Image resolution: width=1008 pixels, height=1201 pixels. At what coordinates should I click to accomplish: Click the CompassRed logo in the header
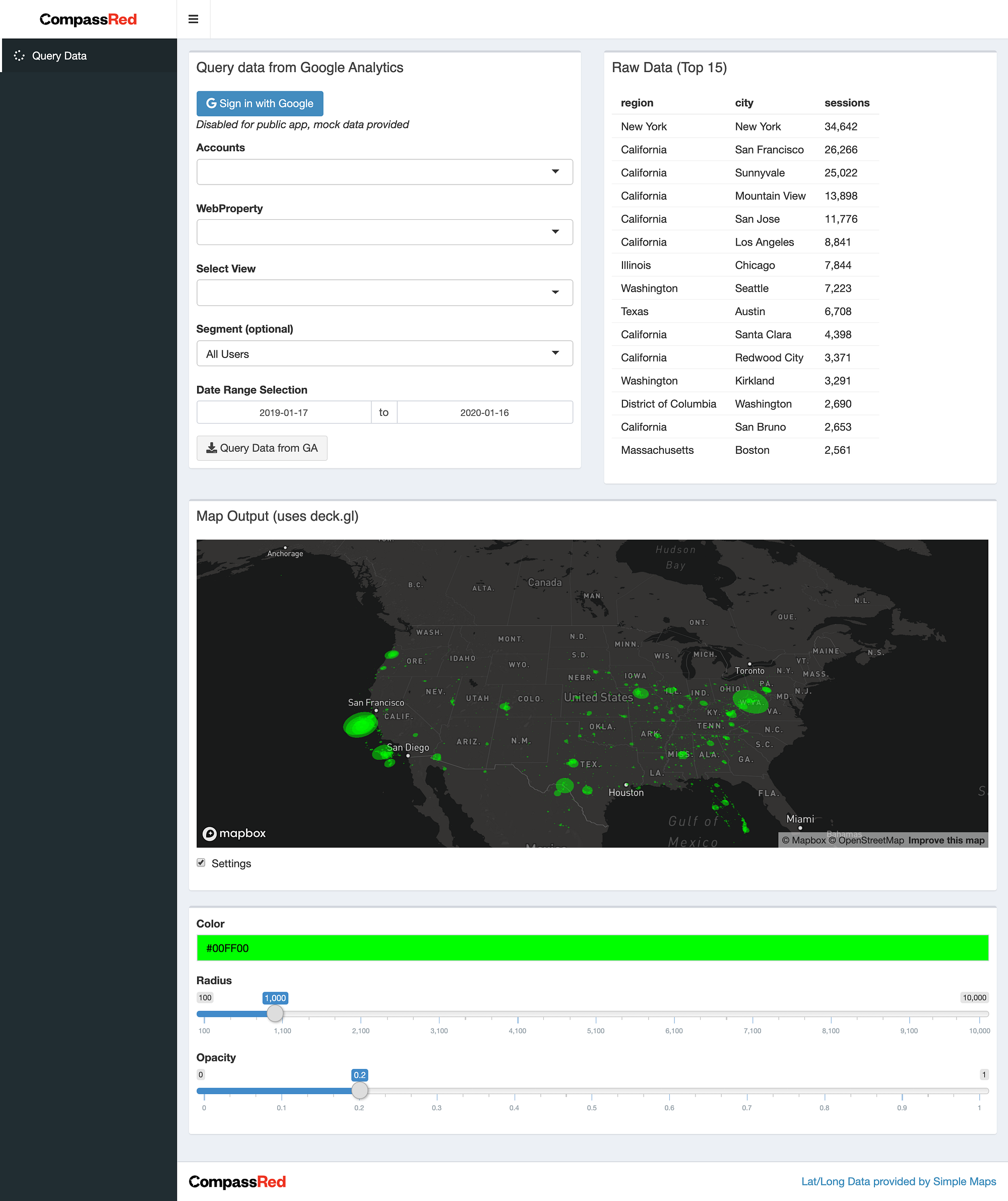[88, 20]
